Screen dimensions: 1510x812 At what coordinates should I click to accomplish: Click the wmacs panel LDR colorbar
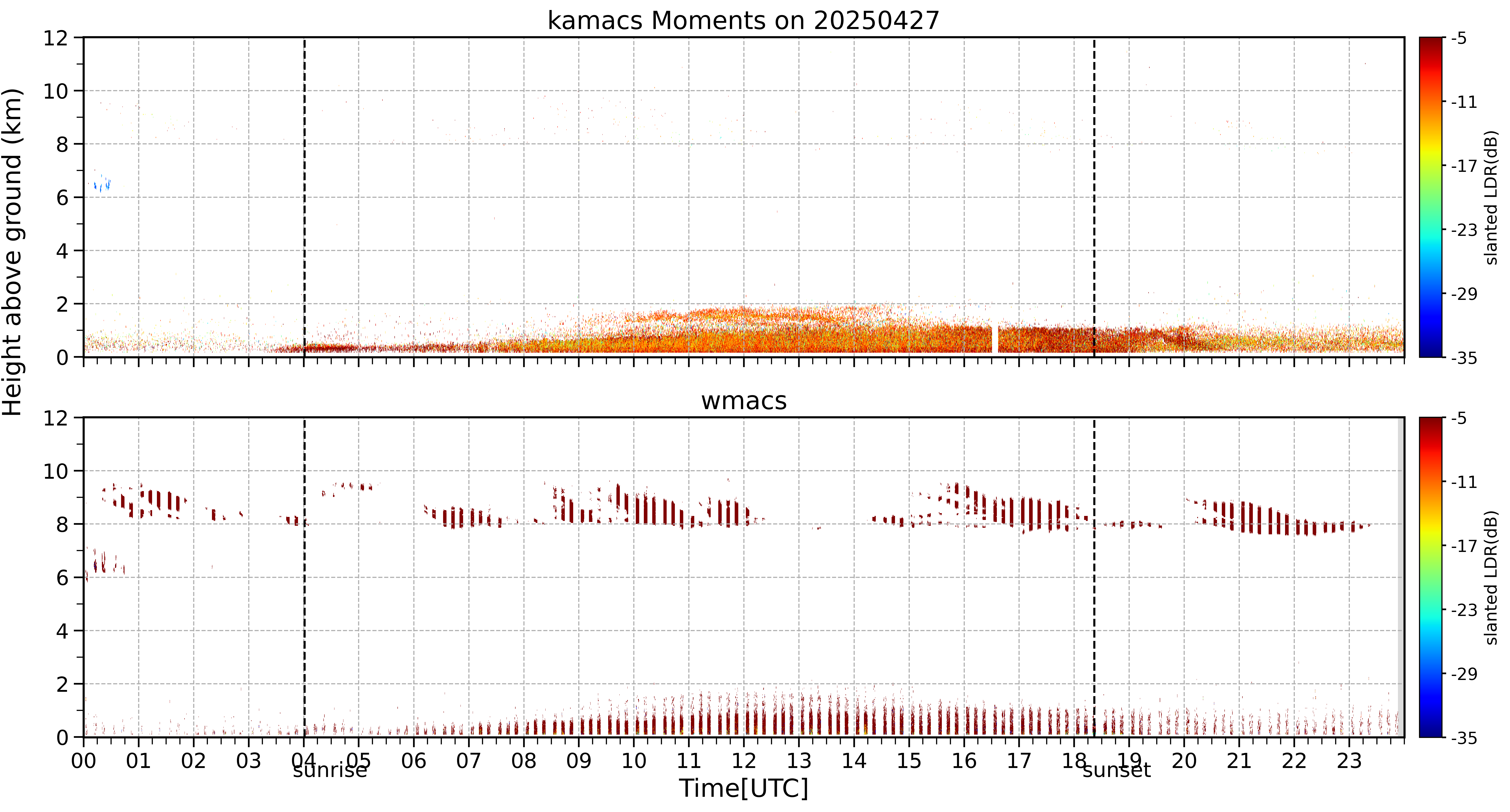1431,577
